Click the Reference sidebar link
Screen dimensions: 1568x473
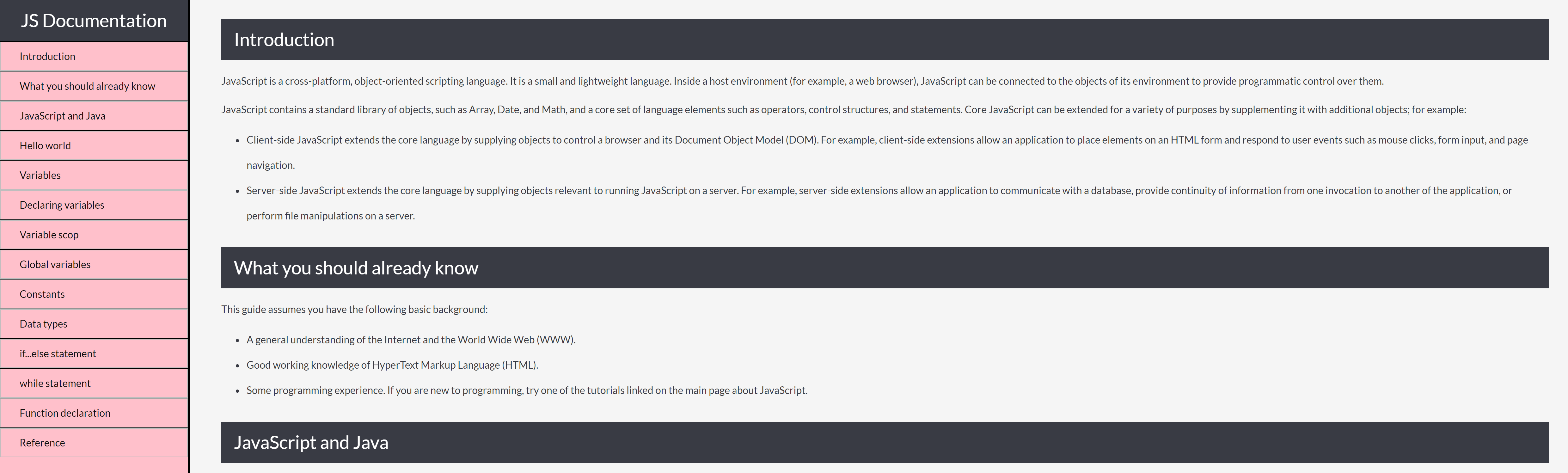(x=42, y=443)
